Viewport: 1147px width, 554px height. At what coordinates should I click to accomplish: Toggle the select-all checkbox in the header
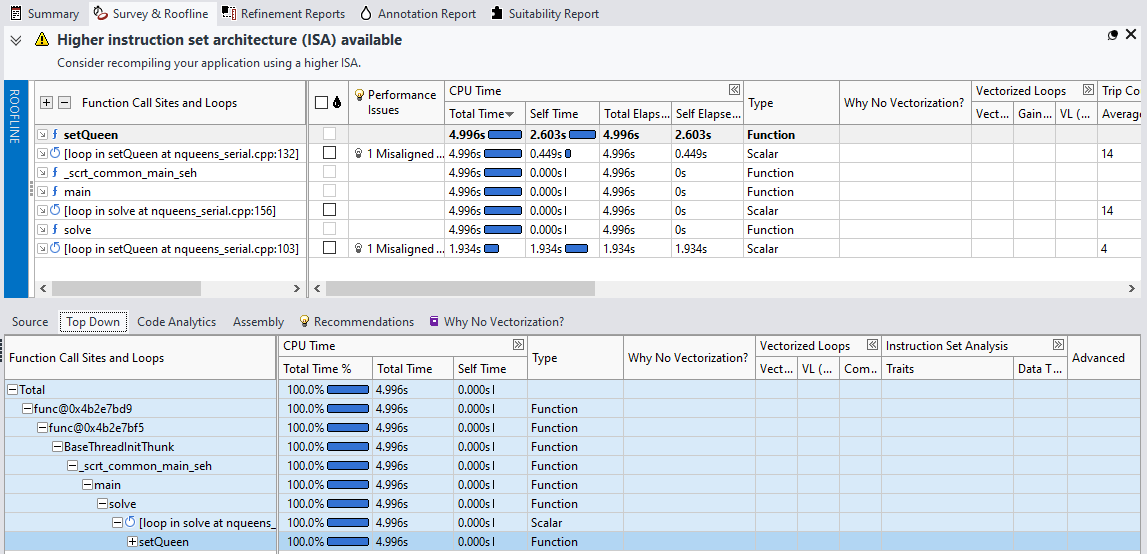pos(321,103)
